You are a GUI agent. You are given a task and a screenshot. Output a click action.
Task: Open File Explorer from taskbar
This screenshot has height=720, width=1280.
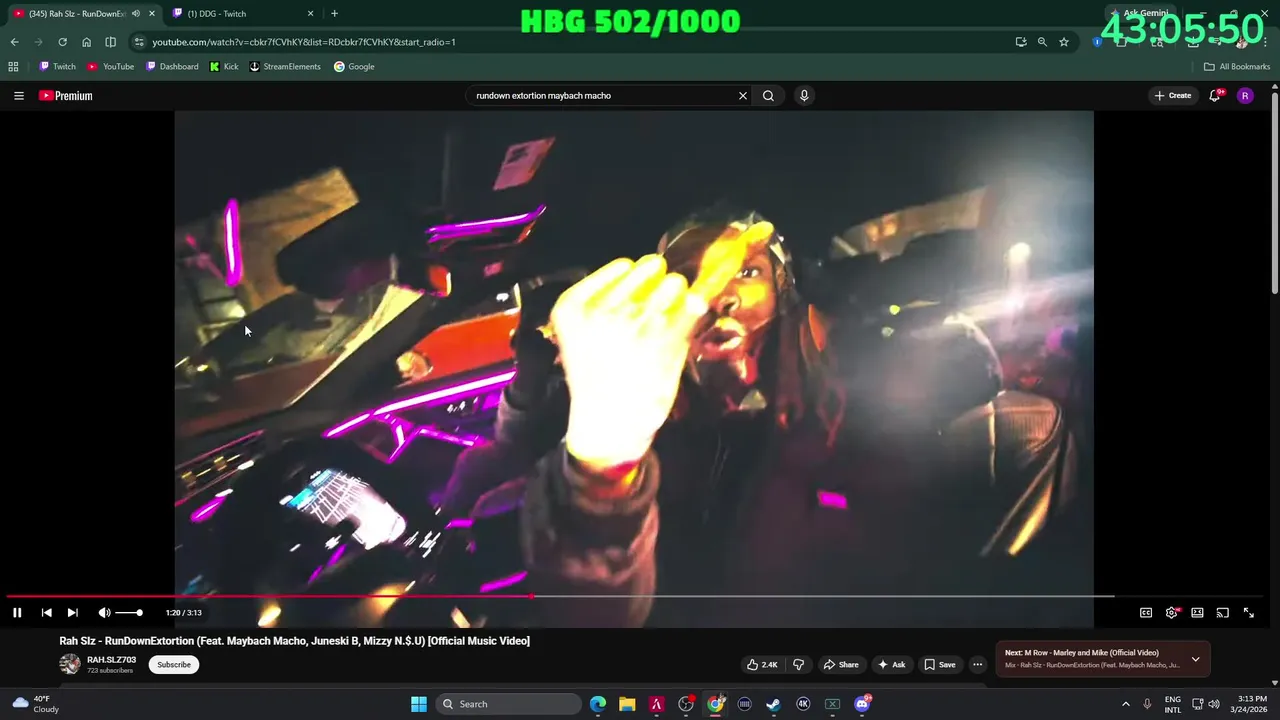(627, 704)
